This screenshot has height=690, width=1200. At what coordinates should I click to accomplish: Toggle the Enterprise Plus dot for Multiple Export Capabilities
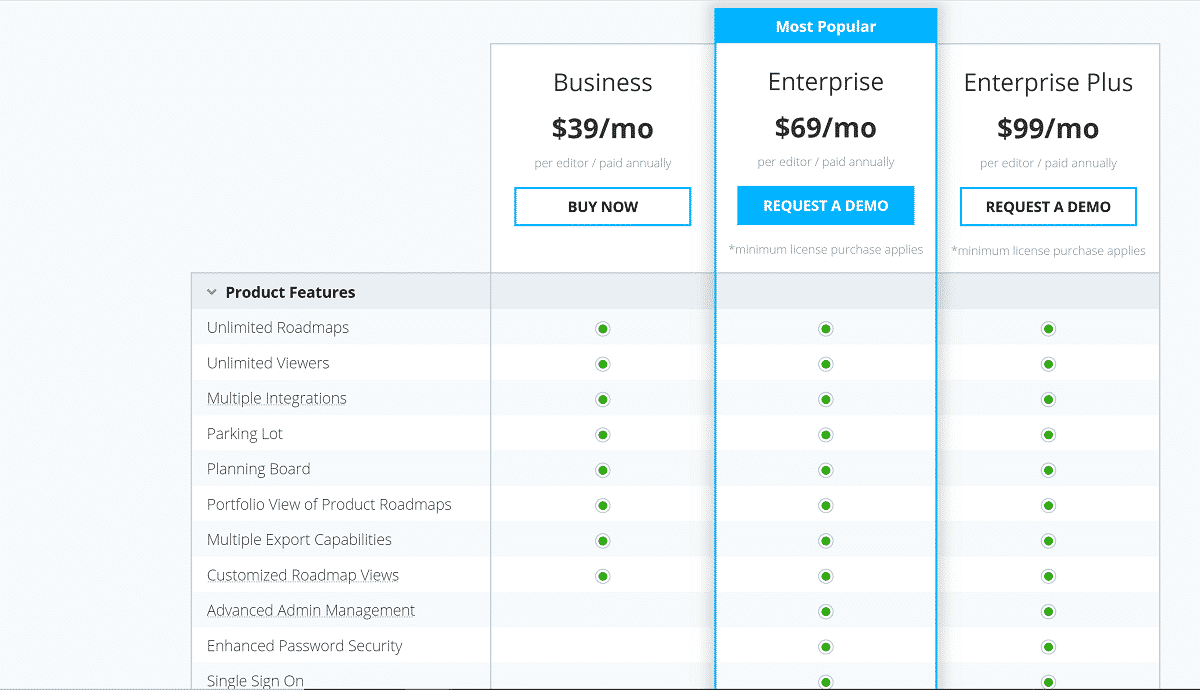[1048, 540]
